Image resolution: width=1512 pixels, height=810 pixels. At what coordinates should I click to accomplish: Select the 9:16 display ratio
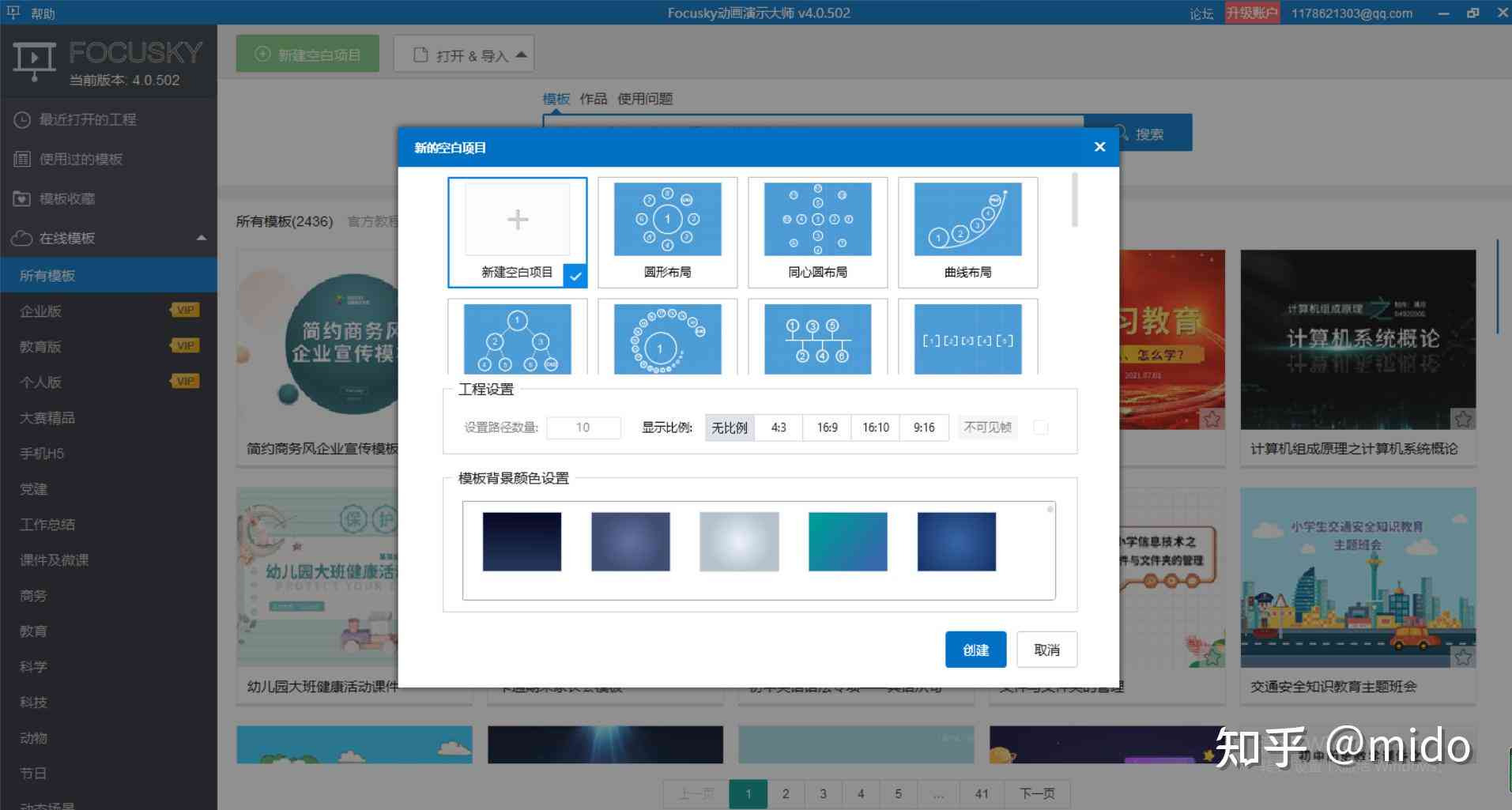(x=924, y=428)
